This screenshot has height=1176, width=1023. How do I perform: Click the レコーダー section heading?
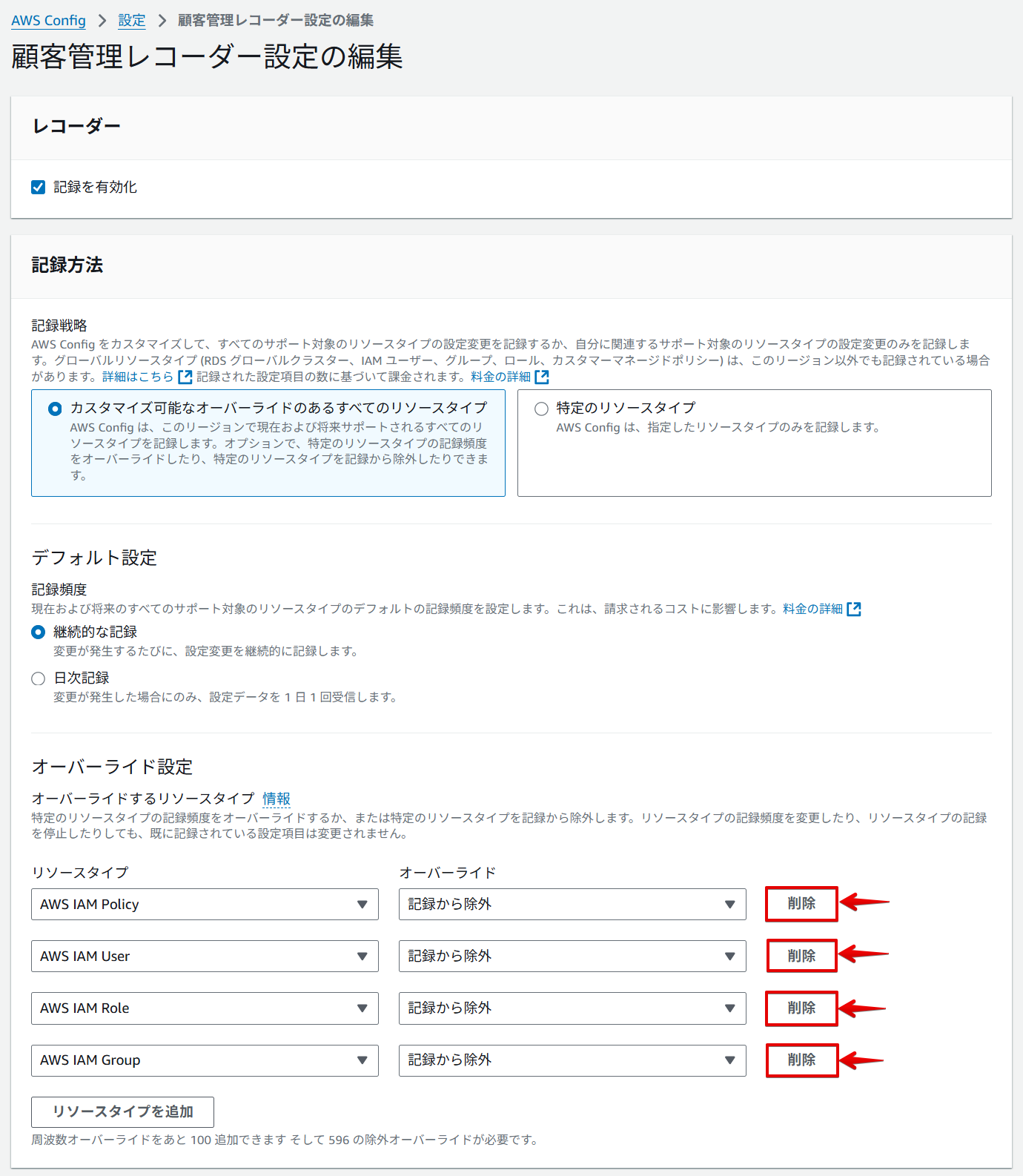[76, 126]
